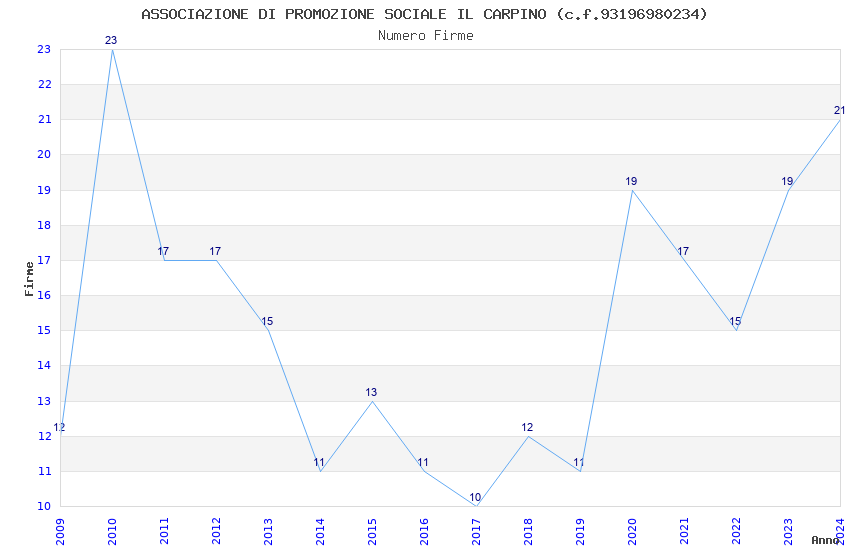The width and height of the screenshot is (850, 550).
Task: Click the y-axis value 14
Action: 44,366
